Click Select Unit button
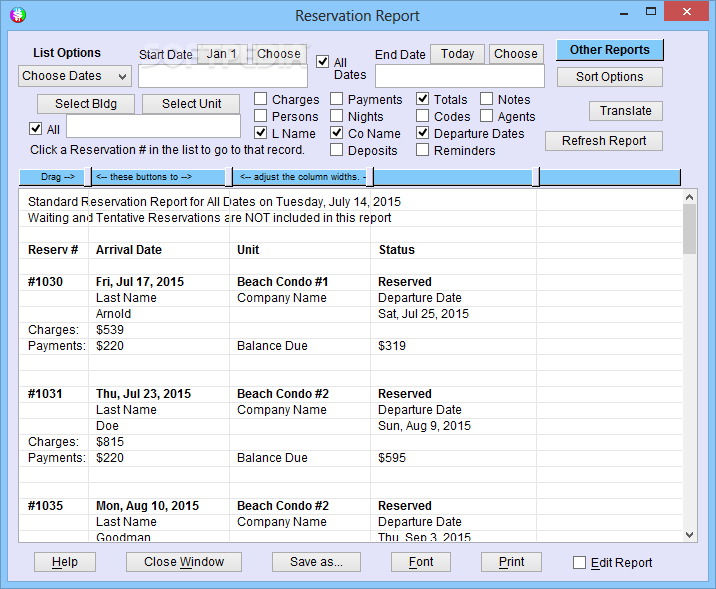Screen dimensions: 716x589 tap(191, 104)
